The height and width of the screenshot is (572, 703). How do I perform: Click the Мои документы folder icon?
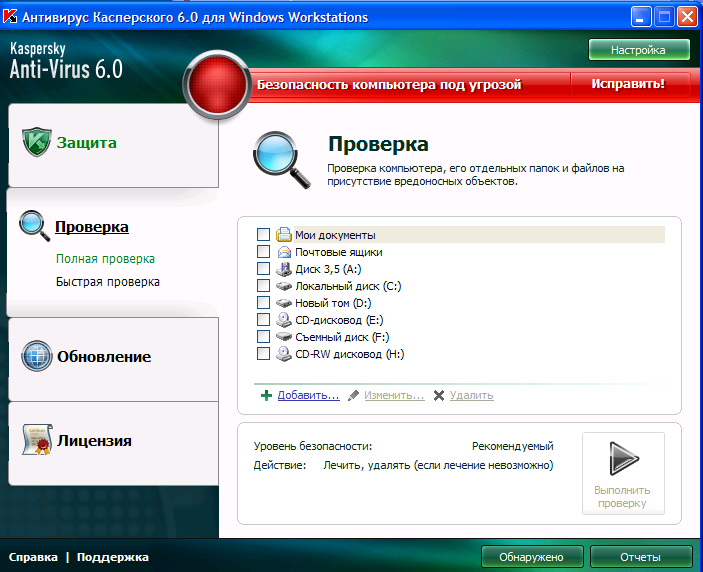284,234
